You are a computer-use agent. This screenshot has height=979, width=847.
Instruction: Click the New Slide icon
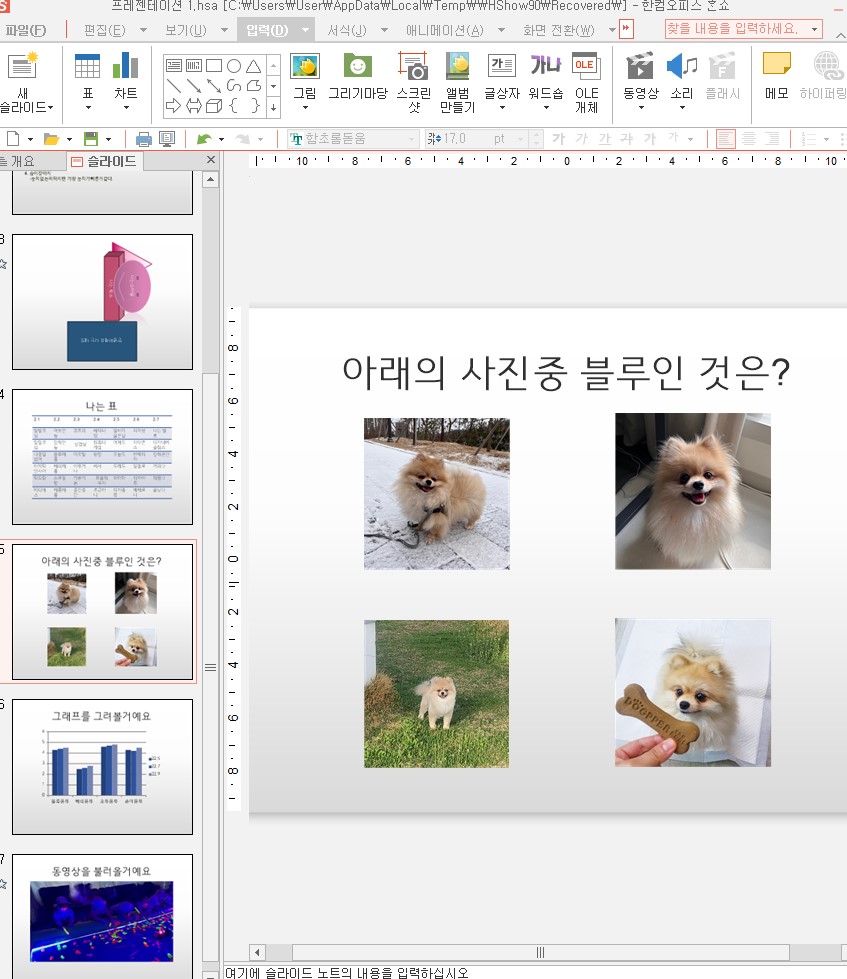(x=22, y=66)
